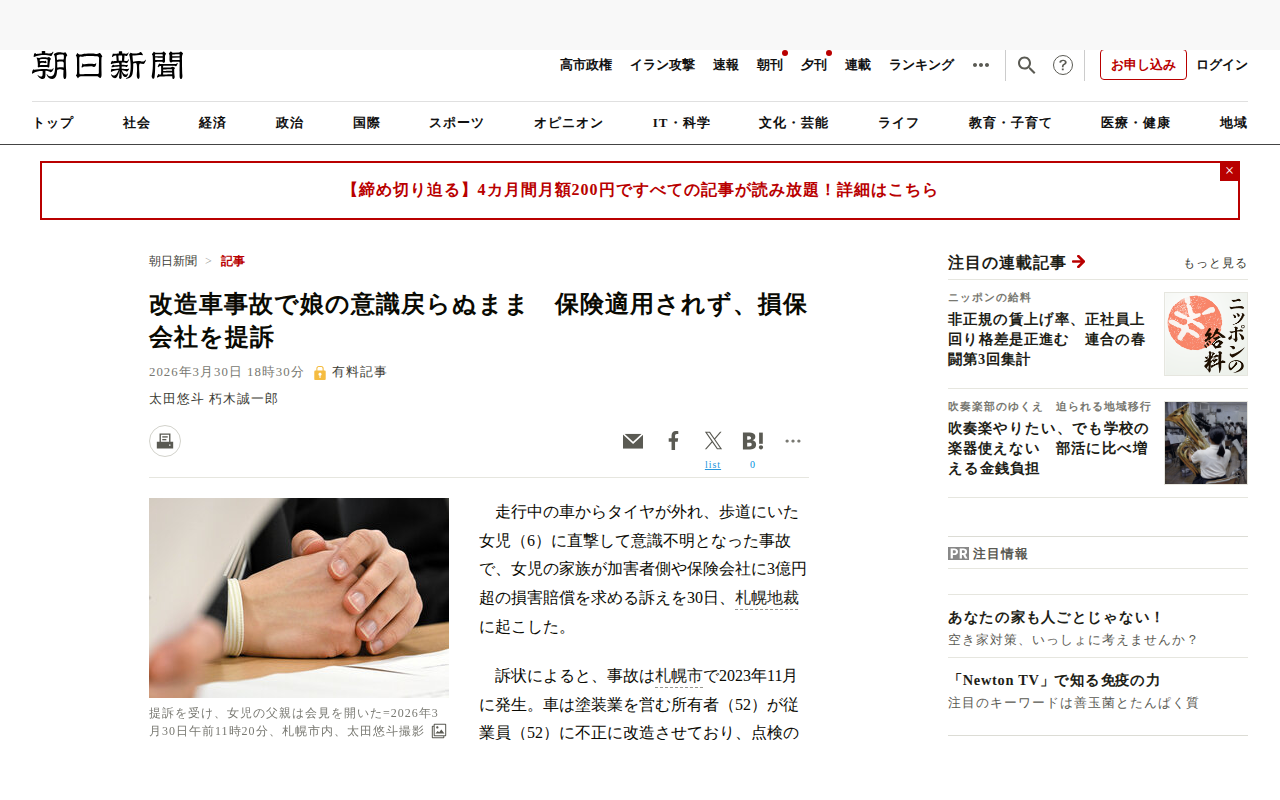Go to the スポーツ navigation tab

click(x=456, y=123)
